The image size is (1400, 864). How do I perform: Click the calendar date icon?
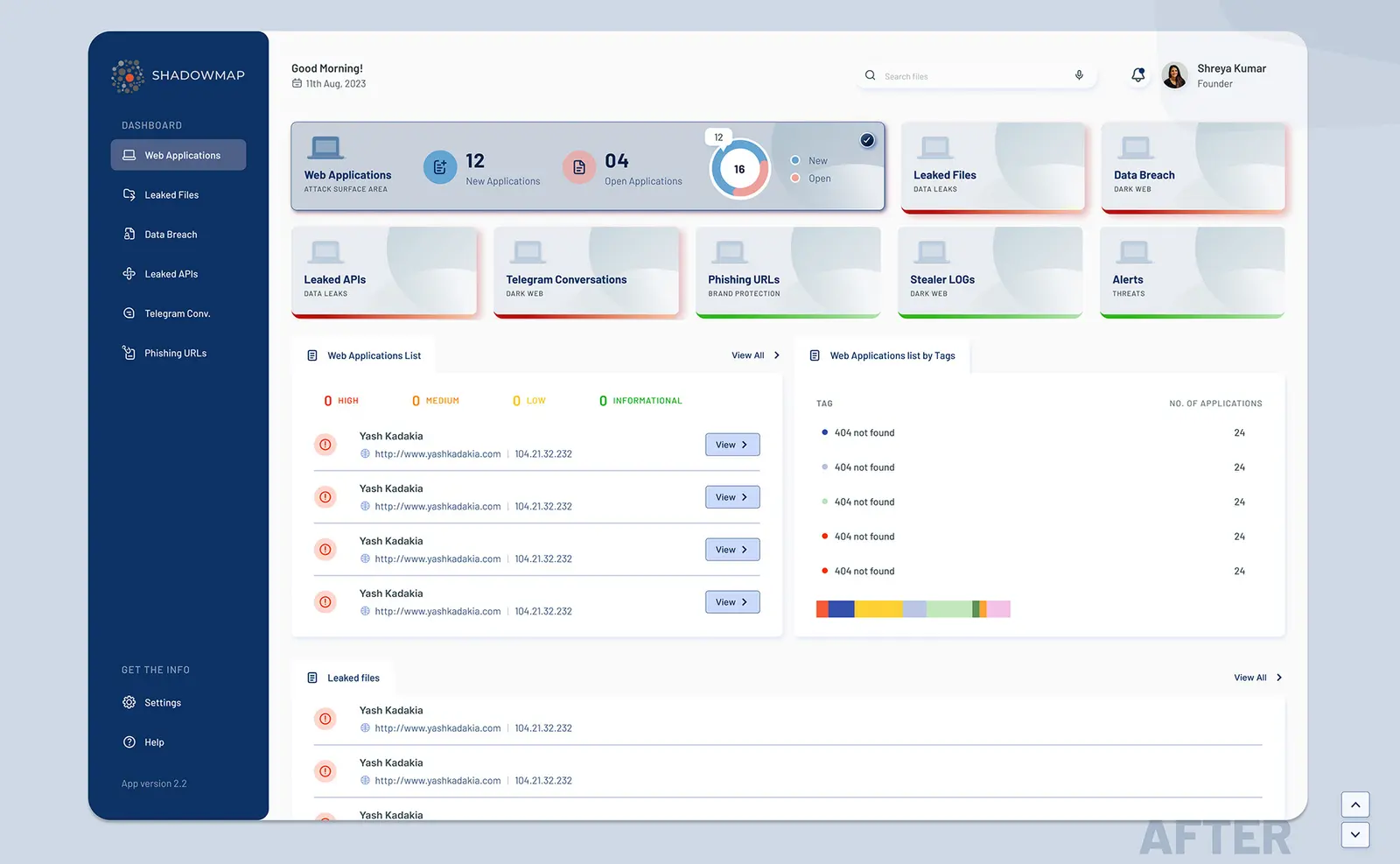tap(297, 83)
